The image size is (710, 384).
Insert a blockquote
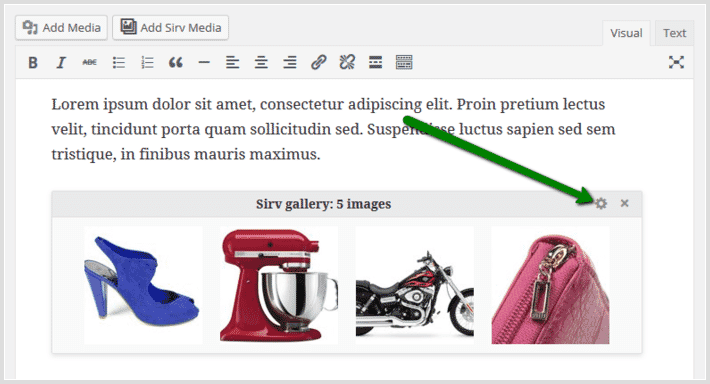coord(176,62)
